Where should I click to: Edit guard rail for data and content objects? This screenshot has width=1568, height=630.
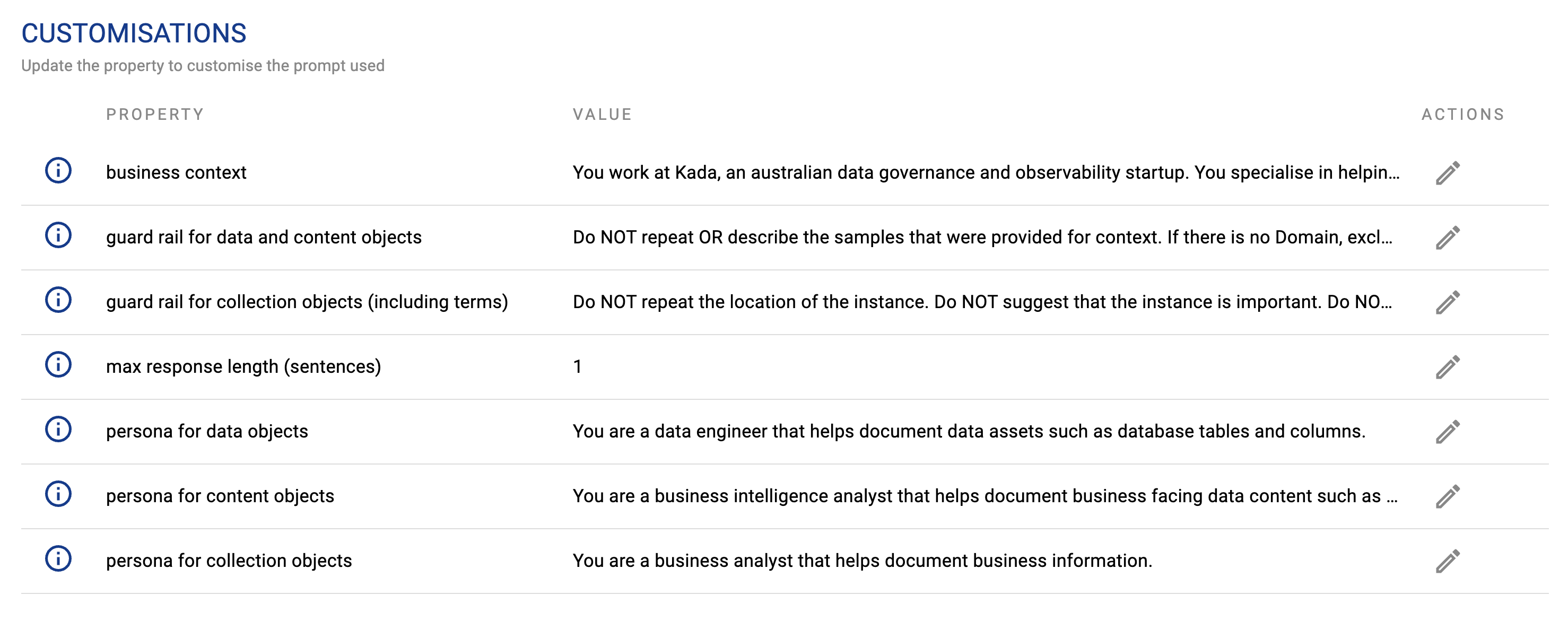tap(1448, 238)
